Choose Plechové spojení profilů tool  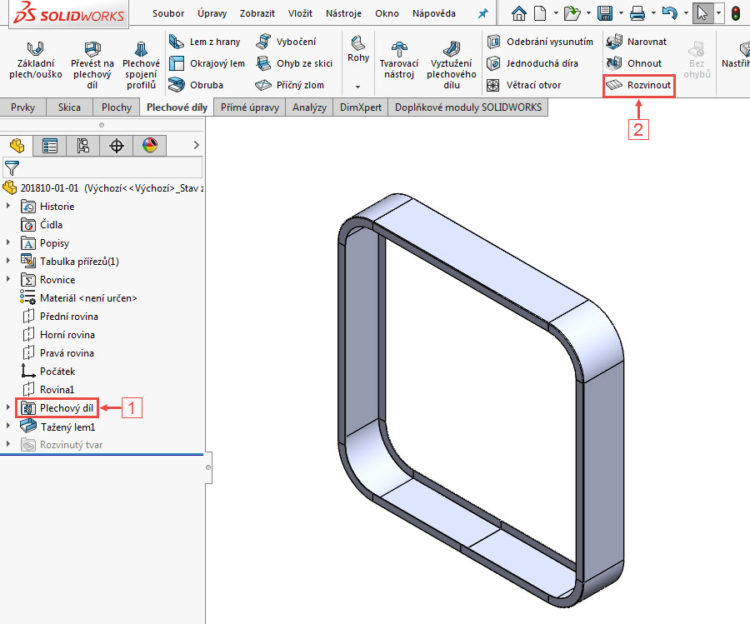[x=141, y=65]
